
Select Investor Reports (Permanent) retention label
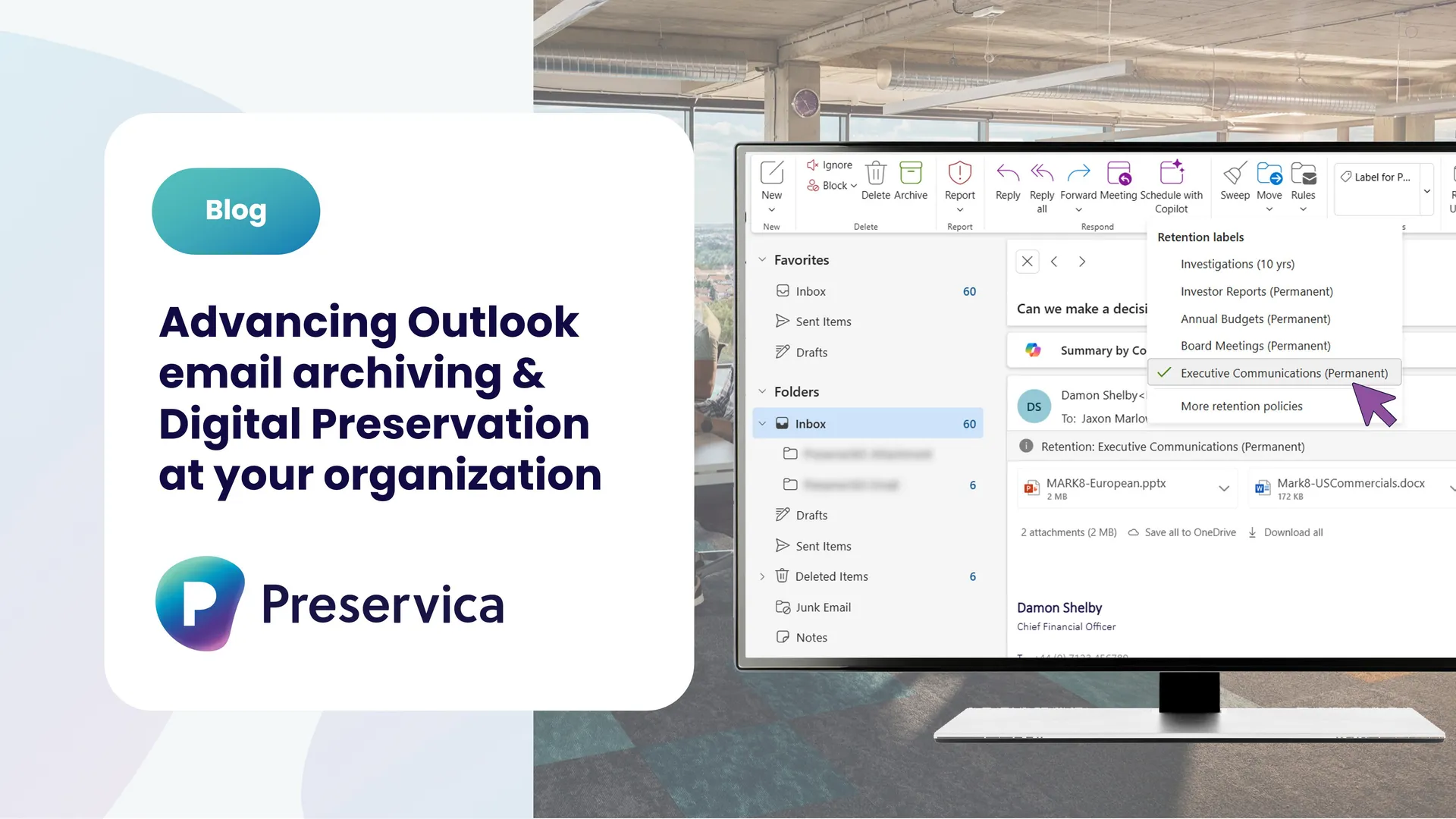click(x=1257, y=292)
